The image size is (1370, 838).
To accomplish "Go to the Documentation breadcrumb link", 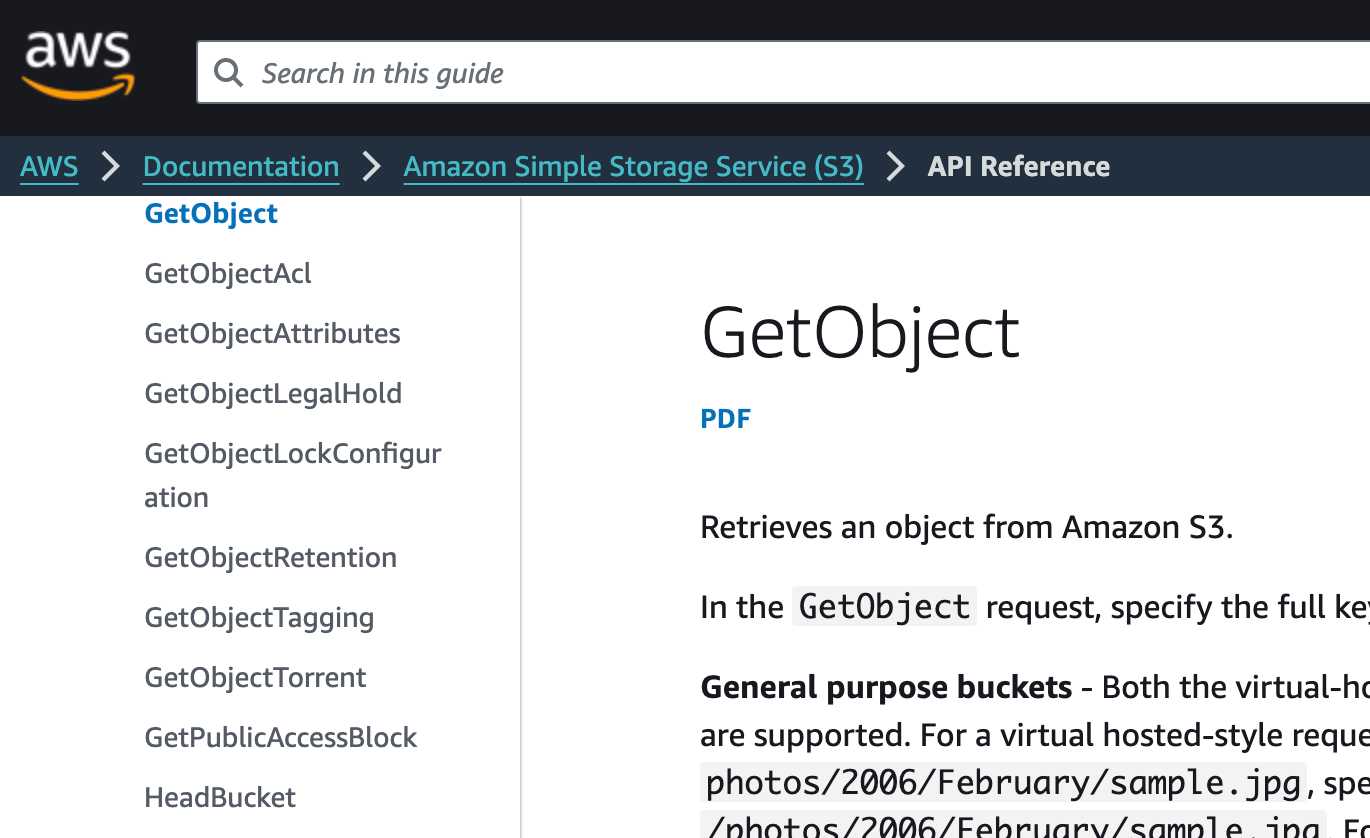I will tap(241, 166).
